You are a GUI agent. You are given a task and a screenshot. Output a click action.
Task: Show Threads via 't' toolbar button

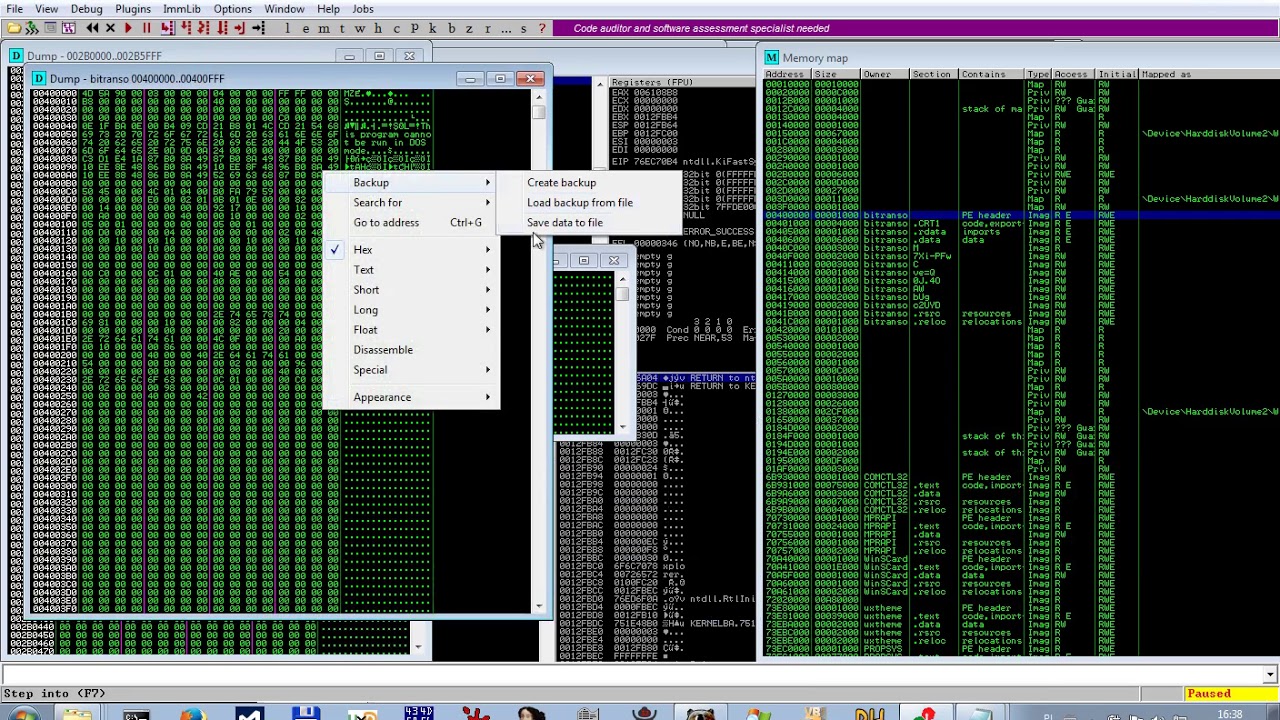coord(342,28)
